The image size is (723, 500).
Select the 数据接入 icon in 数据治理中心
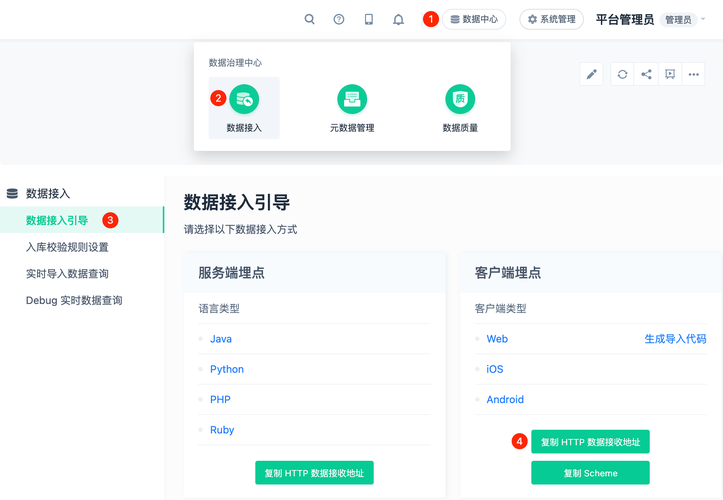[x=244, y=99]
